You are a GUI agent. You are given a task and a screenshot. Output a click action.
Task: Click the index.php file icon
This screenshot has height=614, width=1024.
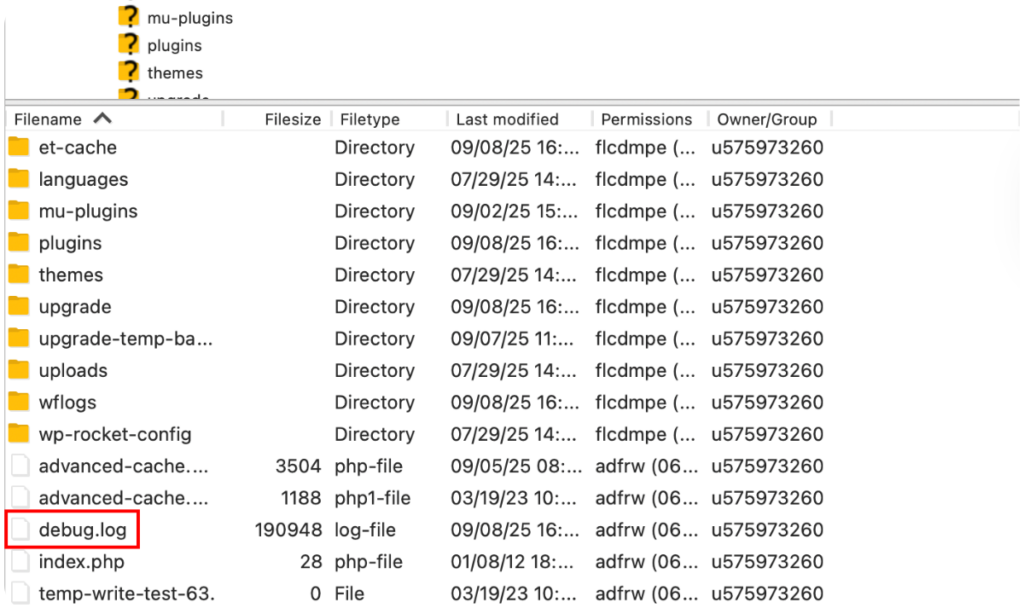[19, 562]
